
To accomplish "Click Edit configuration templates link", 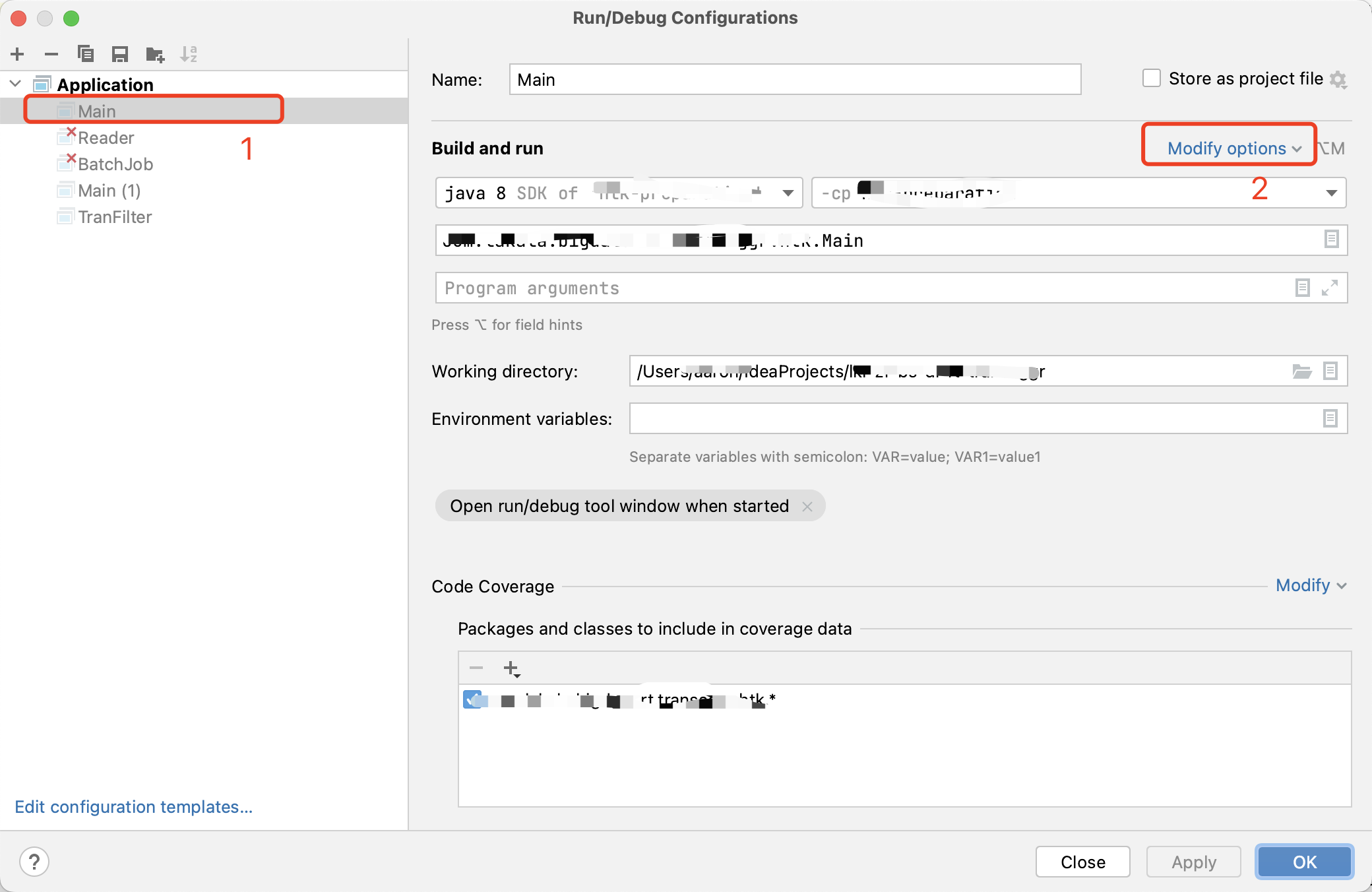I will pyautogui.click(x=134, y=807).
